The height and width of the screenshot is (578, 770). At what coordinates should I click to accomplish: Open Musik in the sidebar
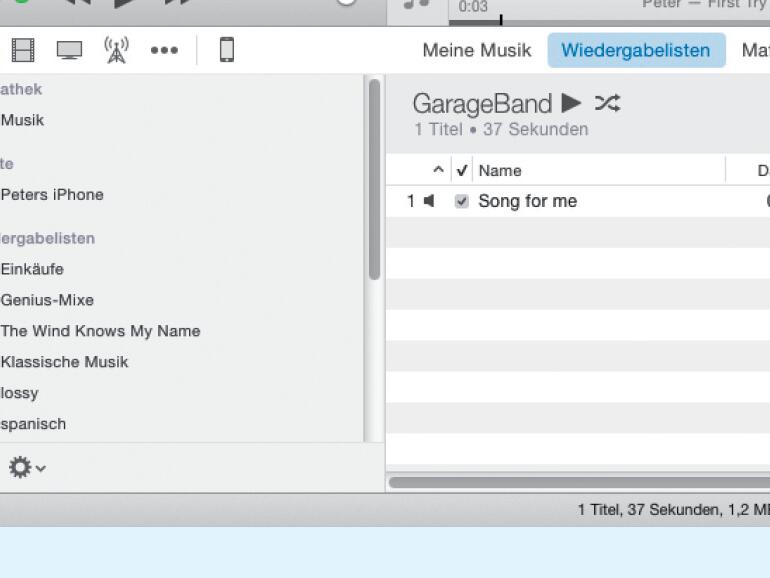[x=23, y=120]
